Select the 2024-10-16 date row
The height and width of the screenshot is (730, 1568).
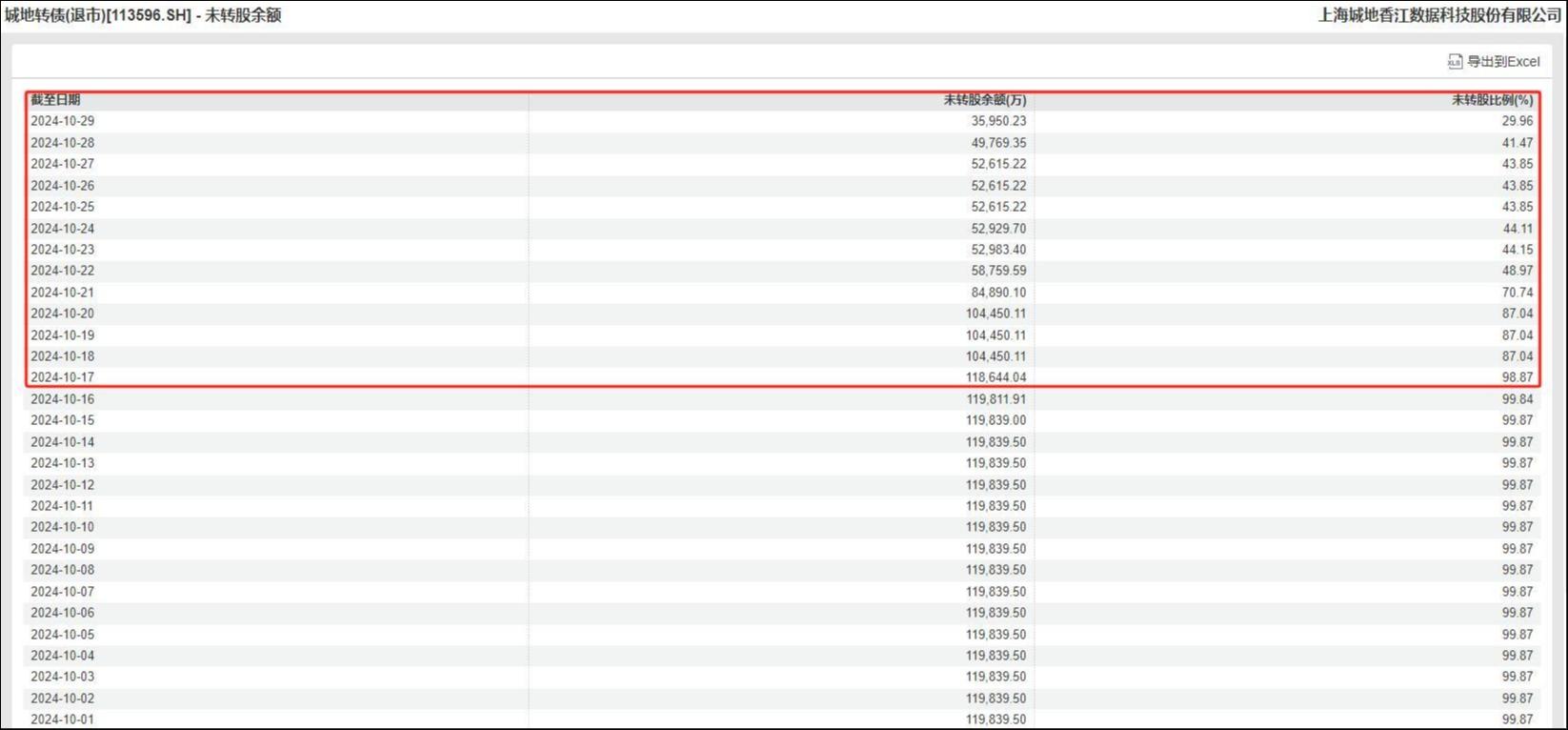[x=782, y=399]
